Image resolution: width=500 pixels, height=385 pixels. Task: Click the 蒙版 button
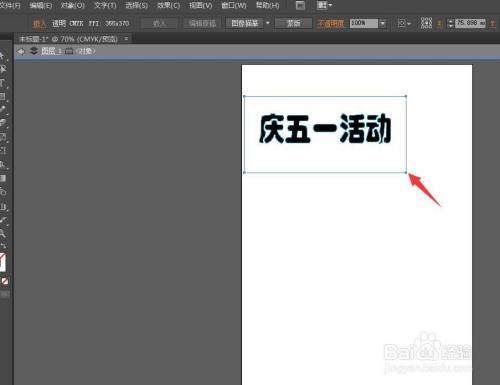pos(294,23)
